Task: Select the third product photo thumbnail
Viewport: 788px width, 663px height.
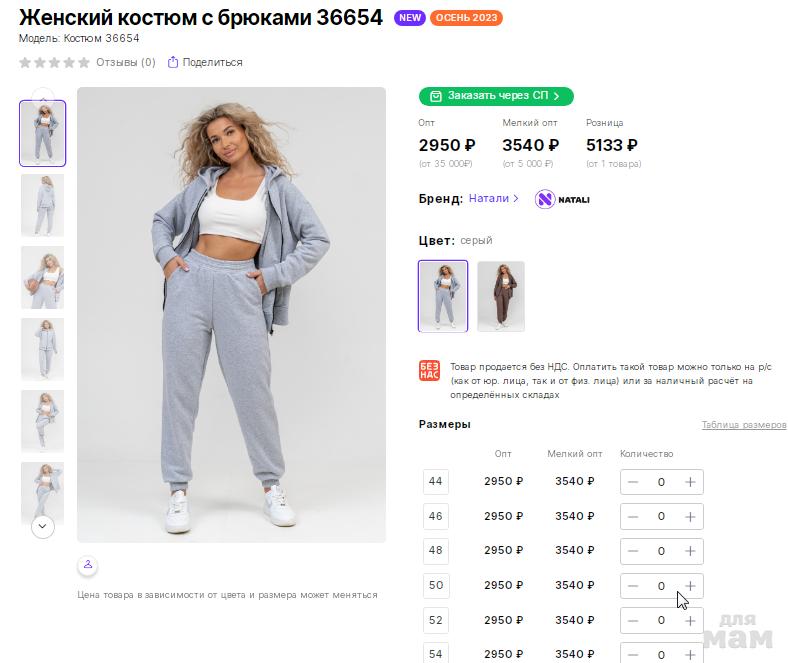Action: 42,277
